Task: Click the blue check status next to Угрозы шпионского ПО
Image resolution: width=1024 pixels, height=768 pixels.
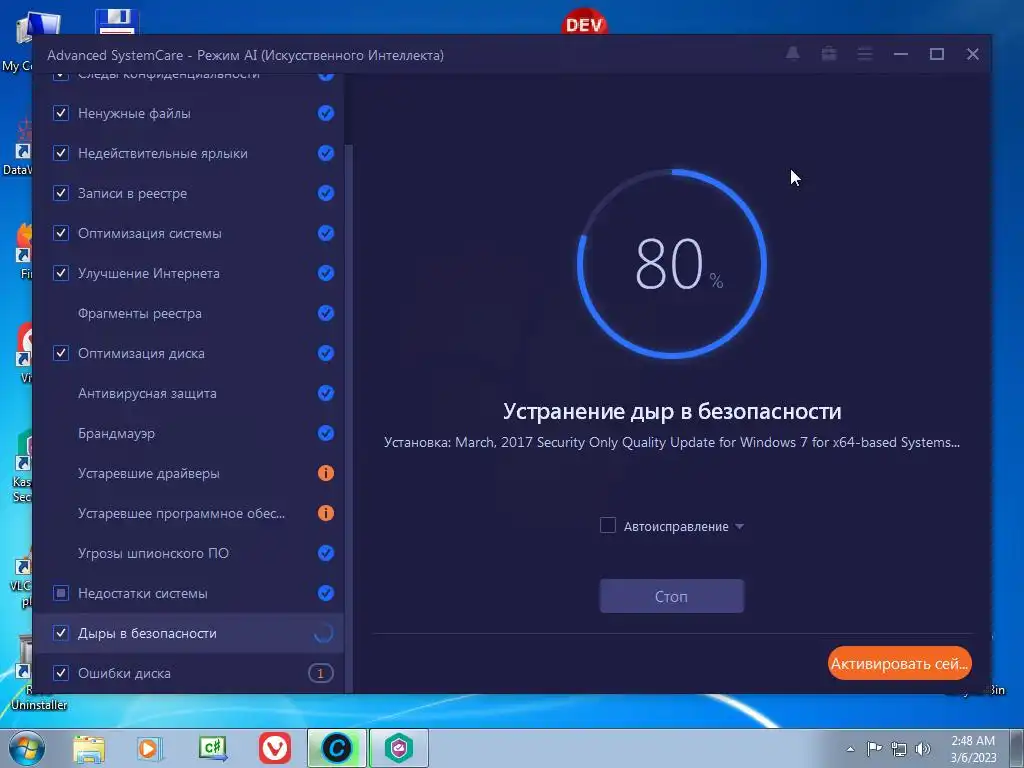Action: point(326,553)
